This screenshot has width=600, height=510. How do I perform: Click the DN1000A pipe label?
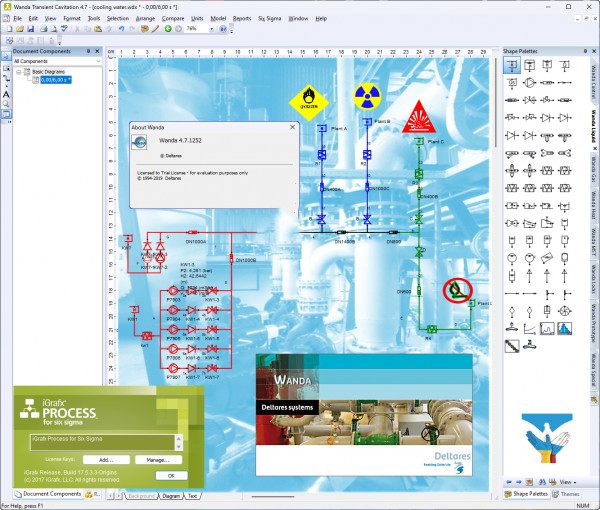pyautogui.click(x=196, y=241)
